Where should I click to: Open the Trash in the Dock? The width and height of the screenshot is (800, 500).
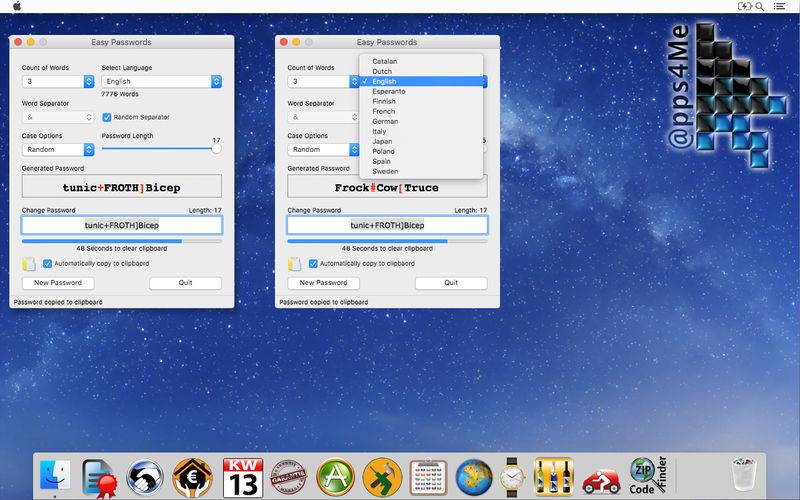pyautogui.click(x=744, y=474)
